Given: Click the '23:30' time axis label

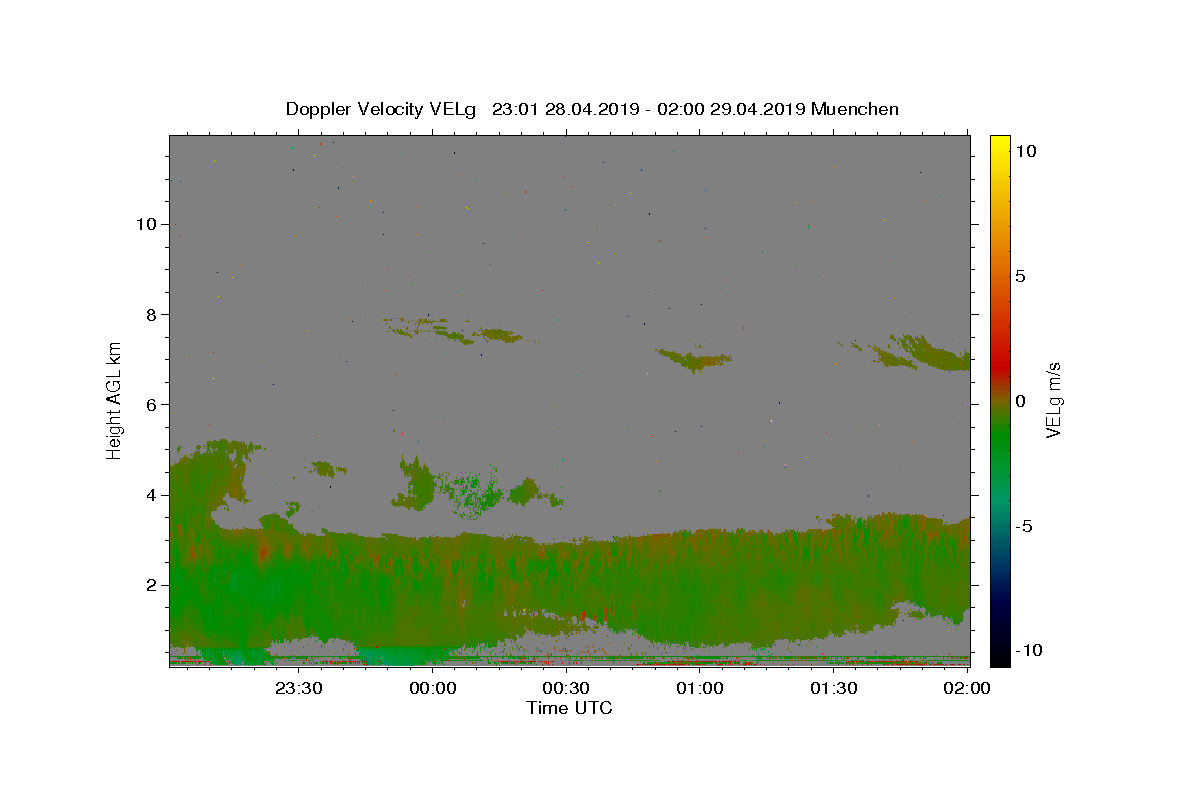Looking at the screenshot, I should (299, 688).
